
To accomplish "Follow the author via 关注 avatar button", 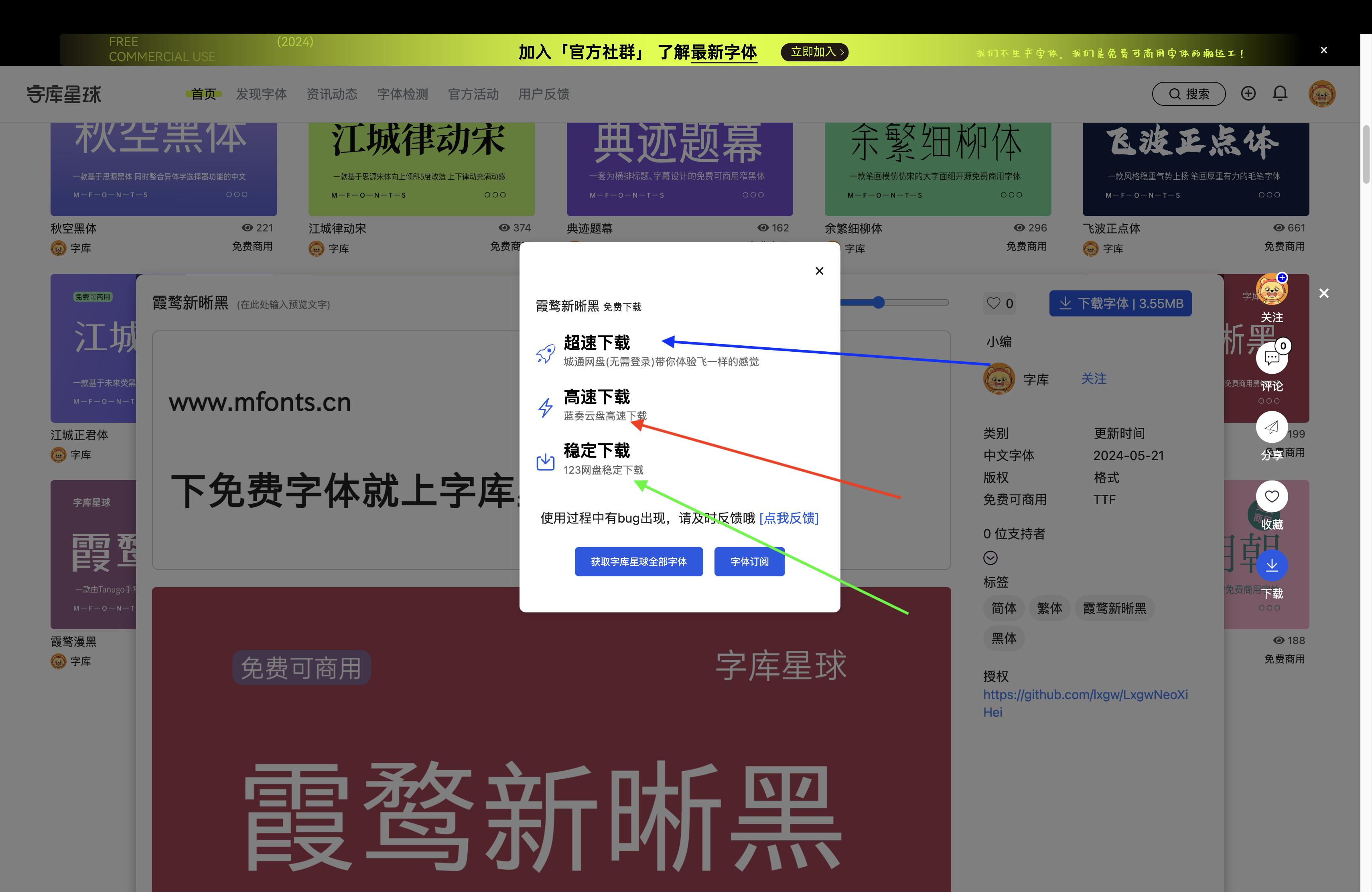I will 1272,290.
